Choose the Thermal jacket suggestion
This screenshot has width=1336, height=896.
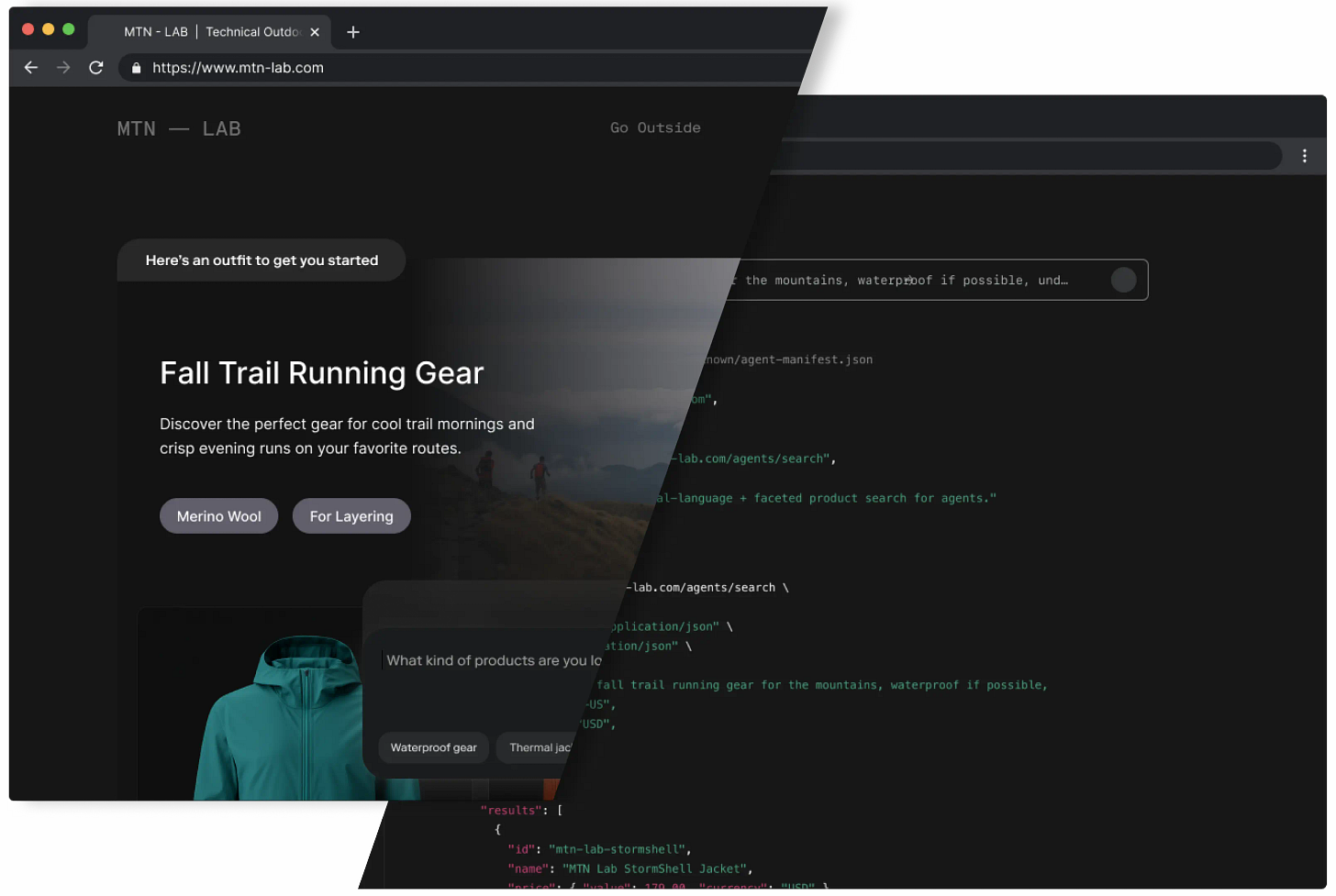(x=536, y=747)
